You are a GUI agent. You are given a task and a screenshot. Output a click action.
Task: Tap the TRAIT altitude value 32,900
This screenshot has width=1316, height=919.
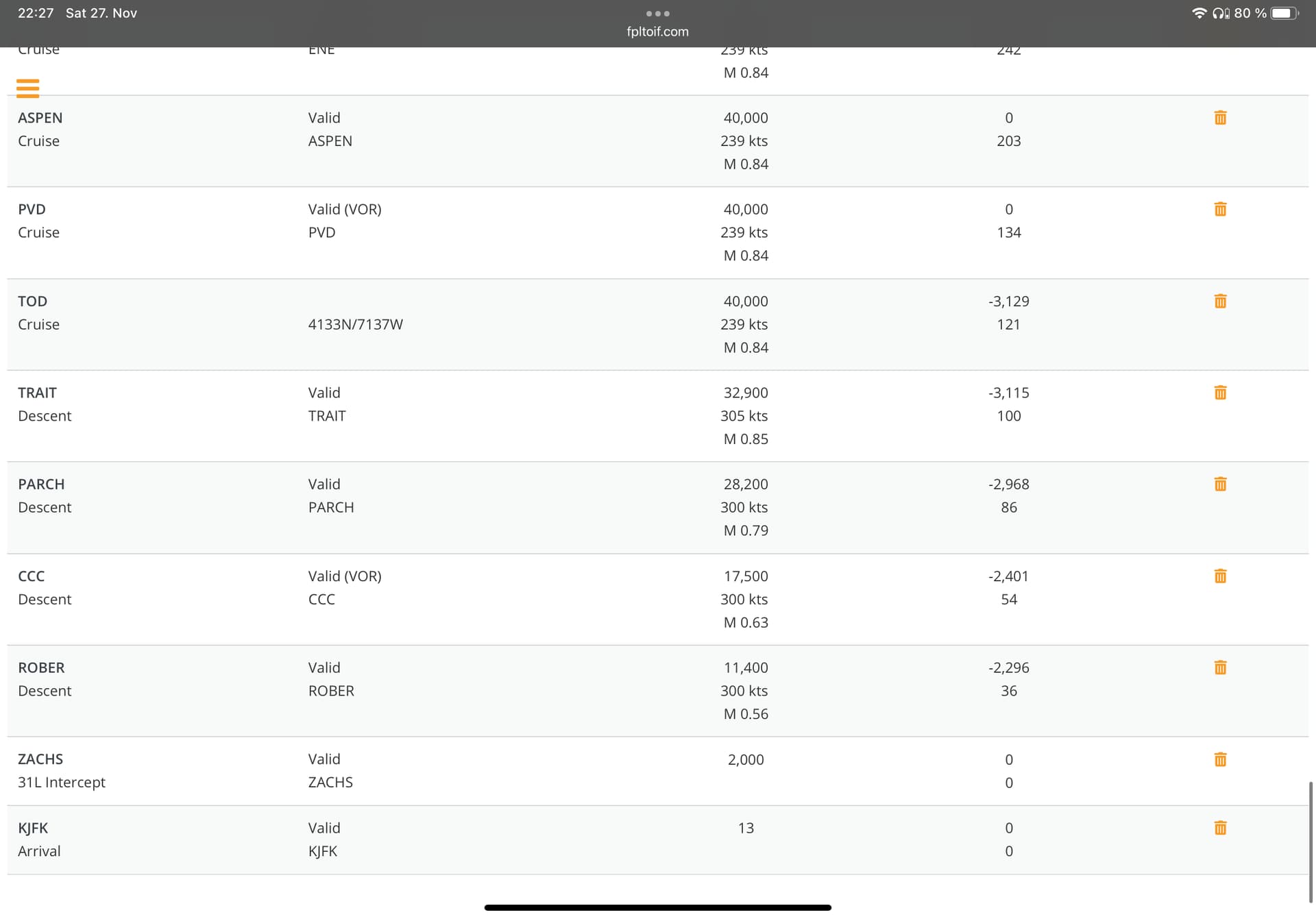[745, 393]
